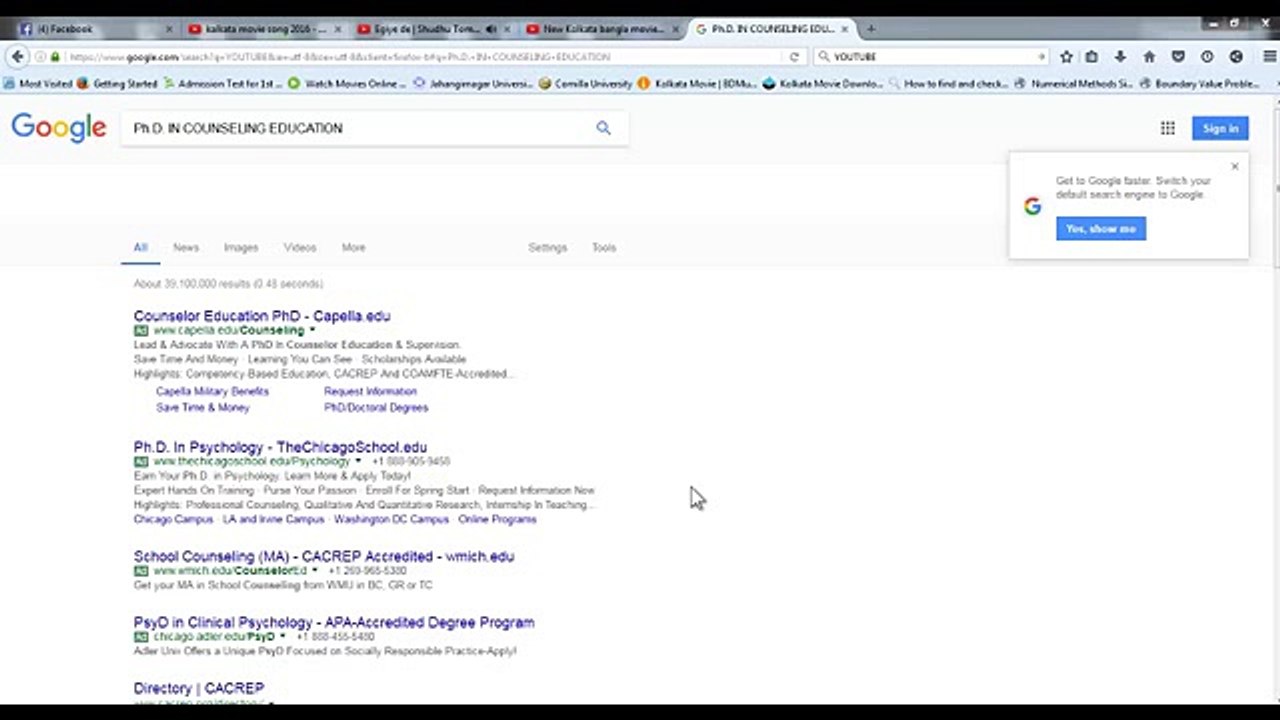1280x720 pixels.
Task: Open 'PsyD in Clinical Psychology' result link
Action: (334, 622)
